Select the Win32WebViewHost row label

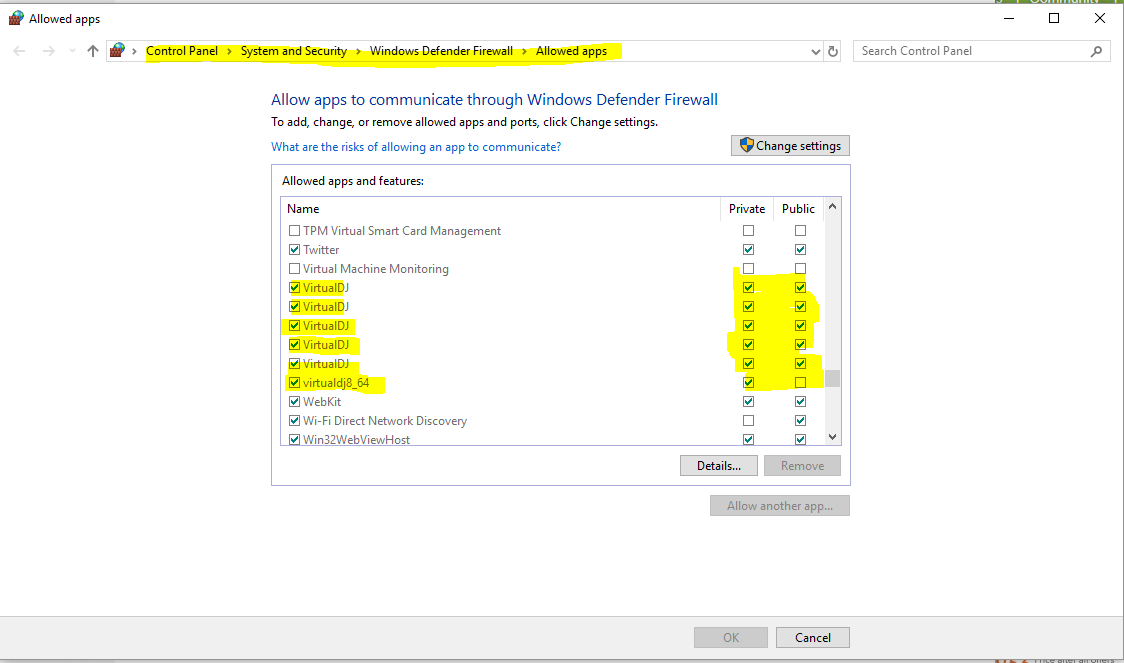pyautogui.click(x=356, y=439)
